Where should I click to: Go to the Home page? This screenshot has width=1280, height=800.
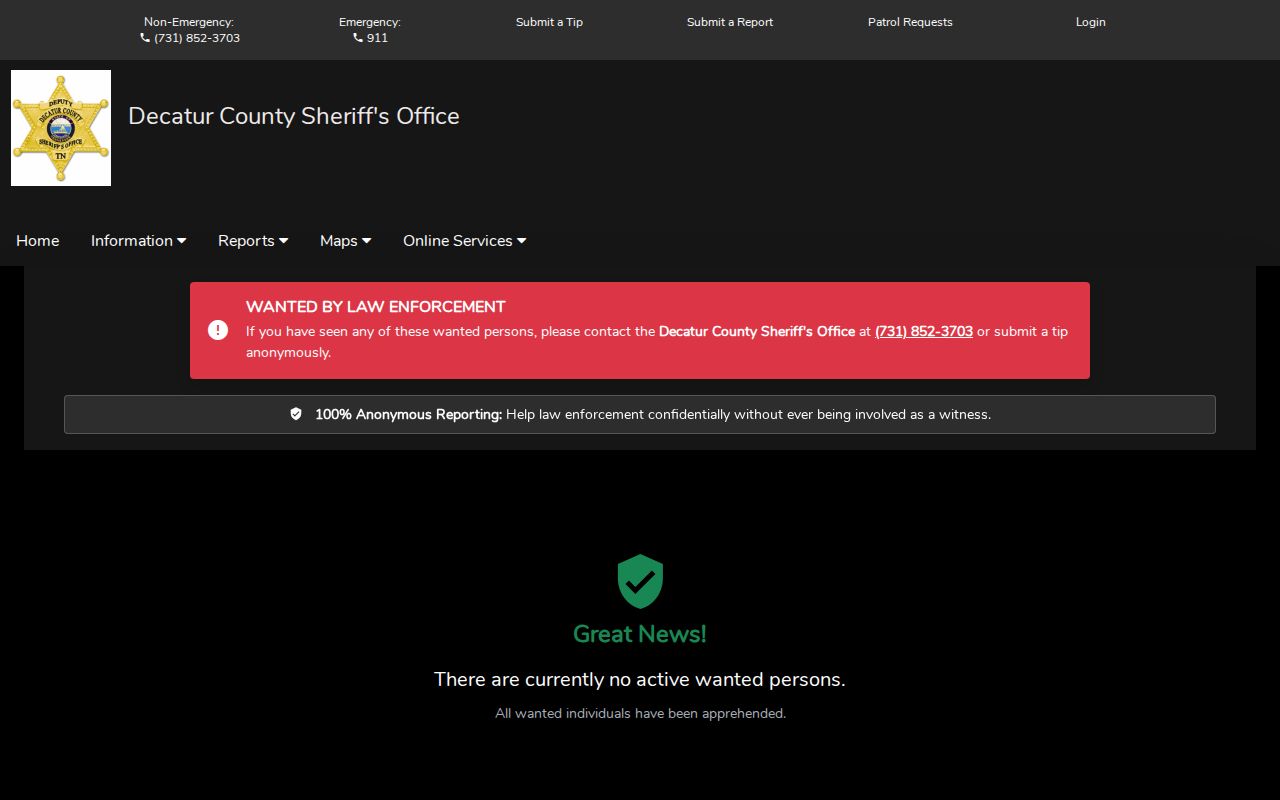38,241
